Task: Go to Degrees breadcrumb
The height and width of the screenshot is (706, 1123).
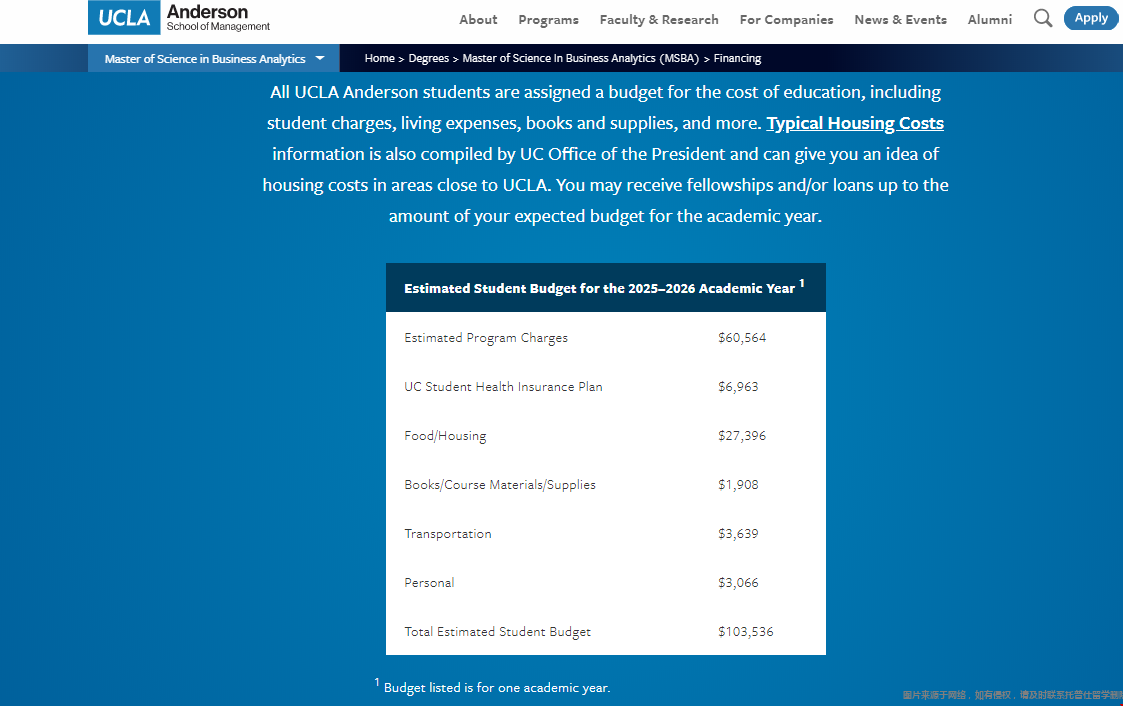Action: click(x=428, y=59)
